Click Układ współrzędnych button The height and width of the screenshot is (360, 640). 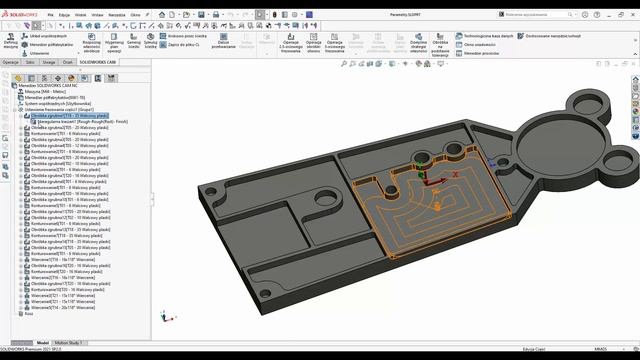point(44,36)
